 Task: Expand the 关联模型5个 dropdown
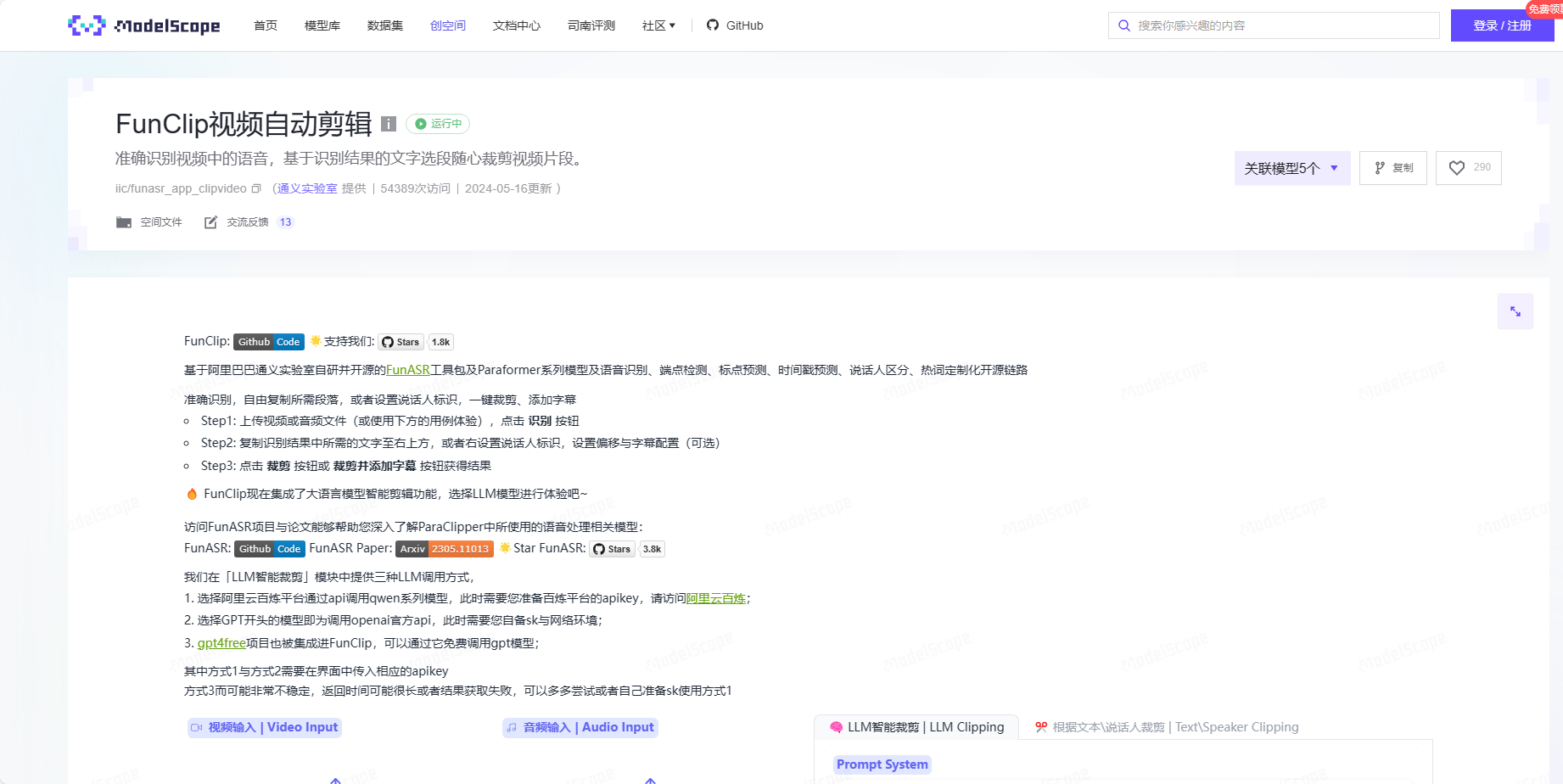click(1292, 168)
